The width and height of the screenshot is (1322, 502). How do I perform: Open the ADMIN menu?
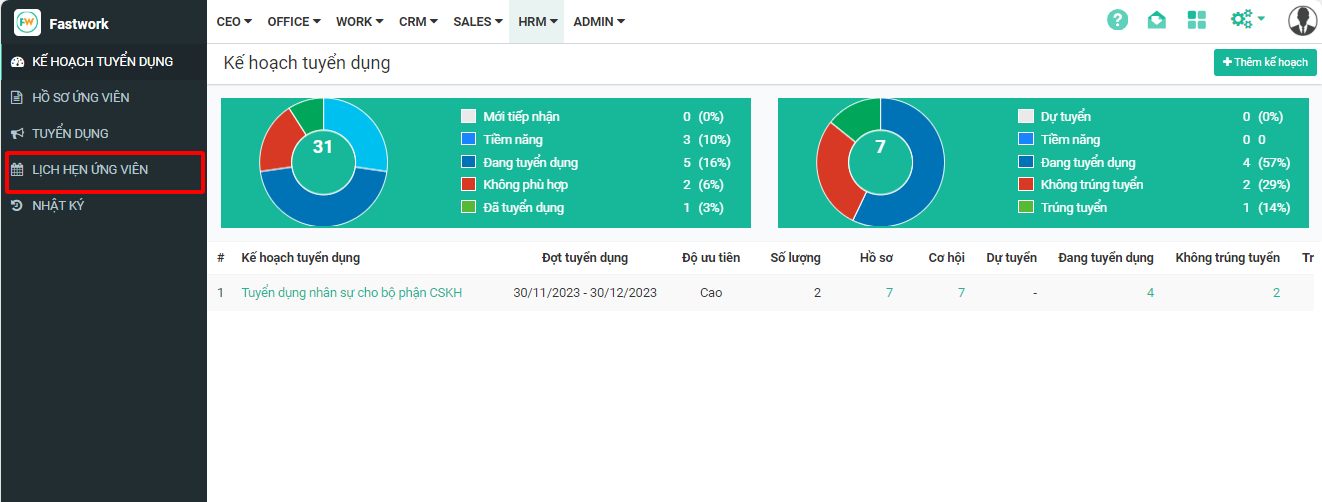(599, 22)
